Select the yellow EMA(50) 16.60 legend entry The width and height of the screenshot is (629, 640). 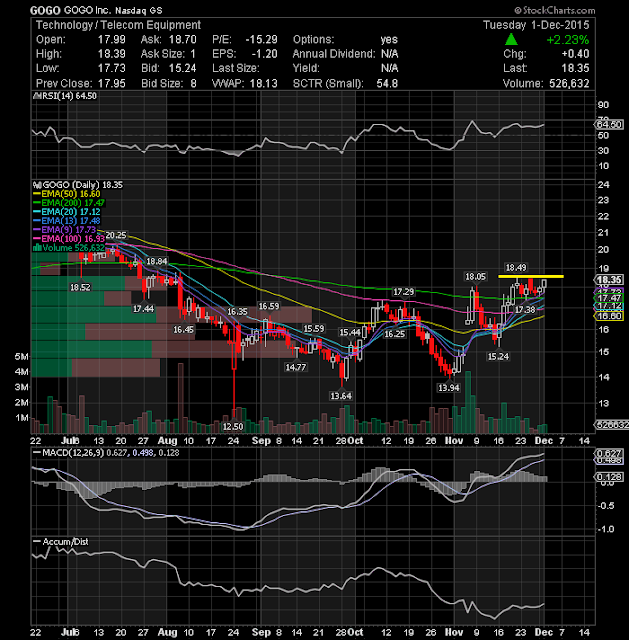point(67,194)
